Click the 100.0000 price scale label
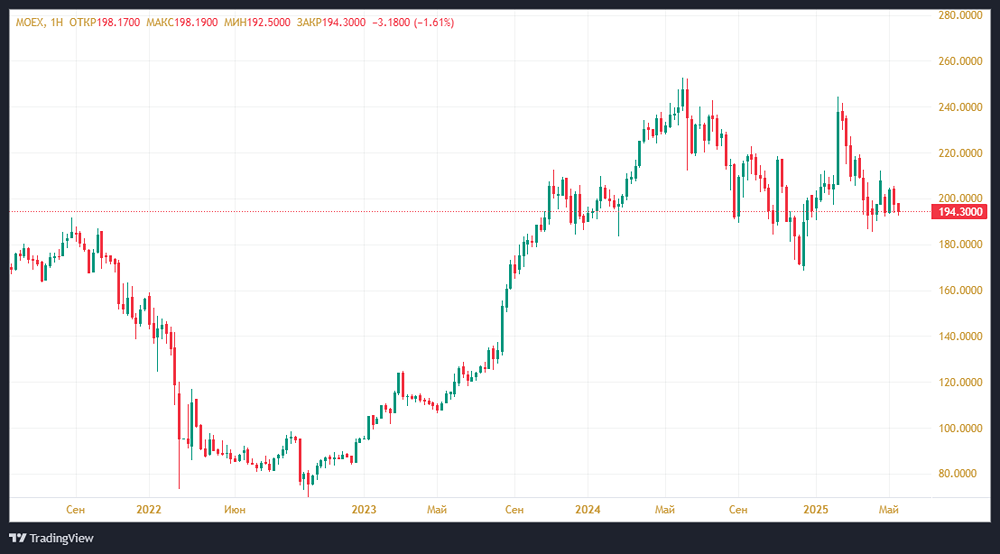The height and width of the screenshot is (554, 1000). pyautogui.click(x=958, y=429)
